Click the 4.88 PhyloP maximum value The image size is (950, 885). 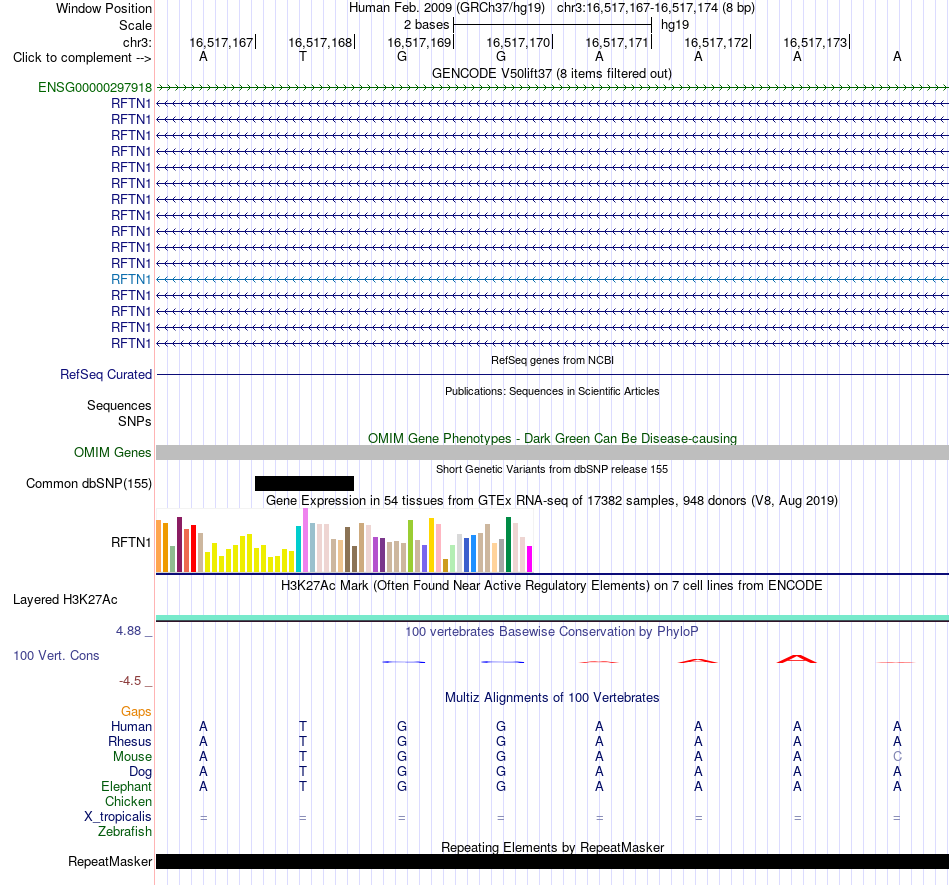(128, 631)
